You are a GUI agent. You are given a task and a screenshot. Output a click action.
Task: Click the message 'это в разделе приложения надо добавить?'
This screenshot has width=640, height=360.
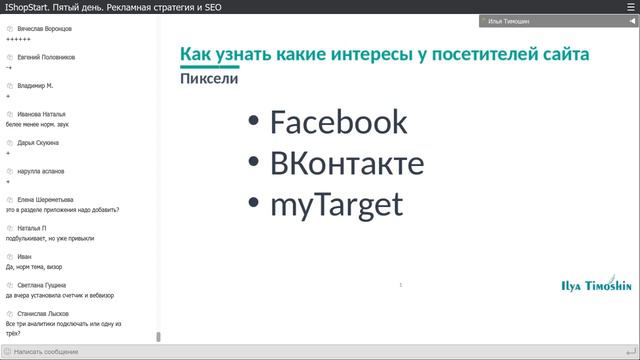pos(62,210)
